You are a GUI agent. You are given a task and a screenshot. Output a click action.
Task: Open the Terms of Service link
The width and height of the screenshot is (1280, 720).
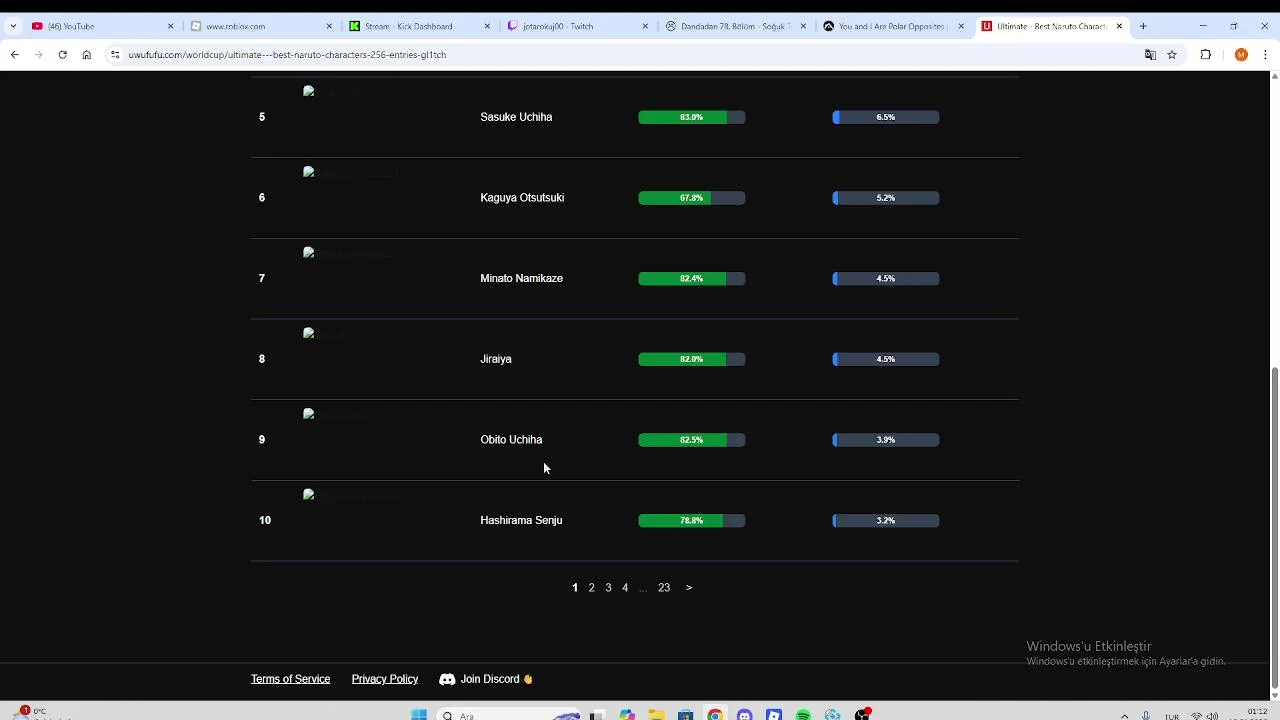coord(290,679)
